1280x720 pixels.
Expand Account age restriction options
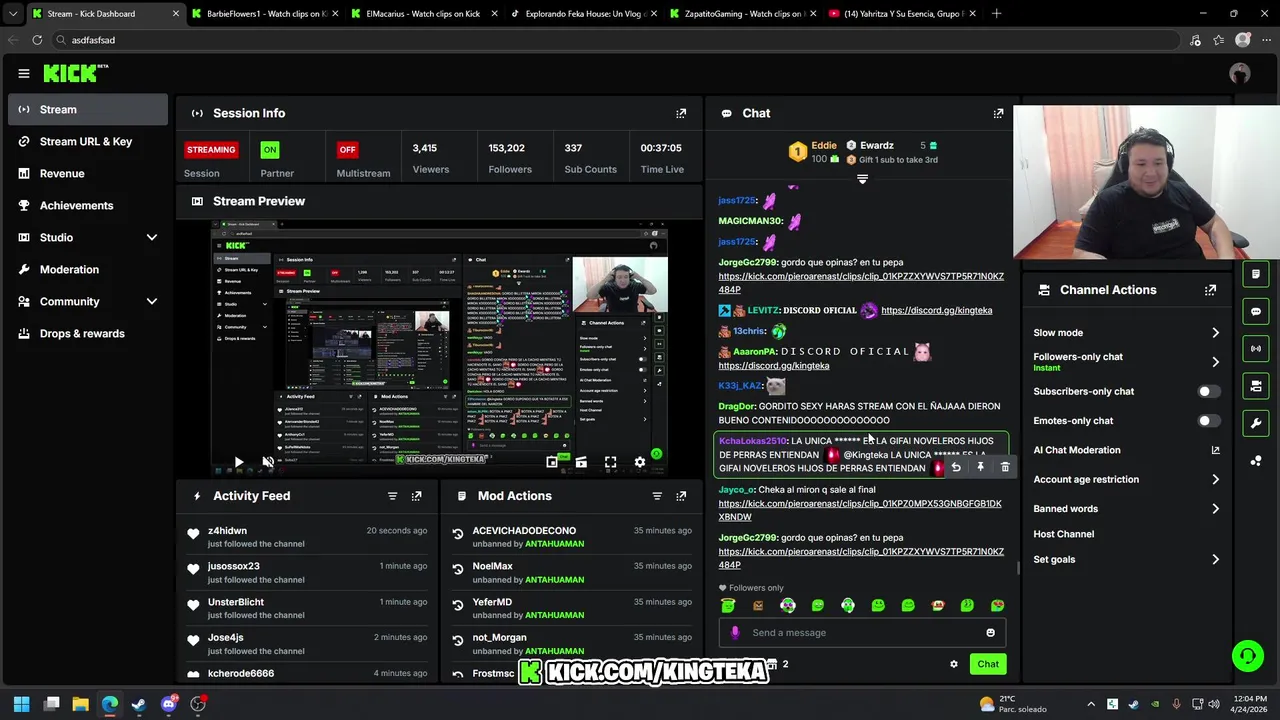(1215, 480)
